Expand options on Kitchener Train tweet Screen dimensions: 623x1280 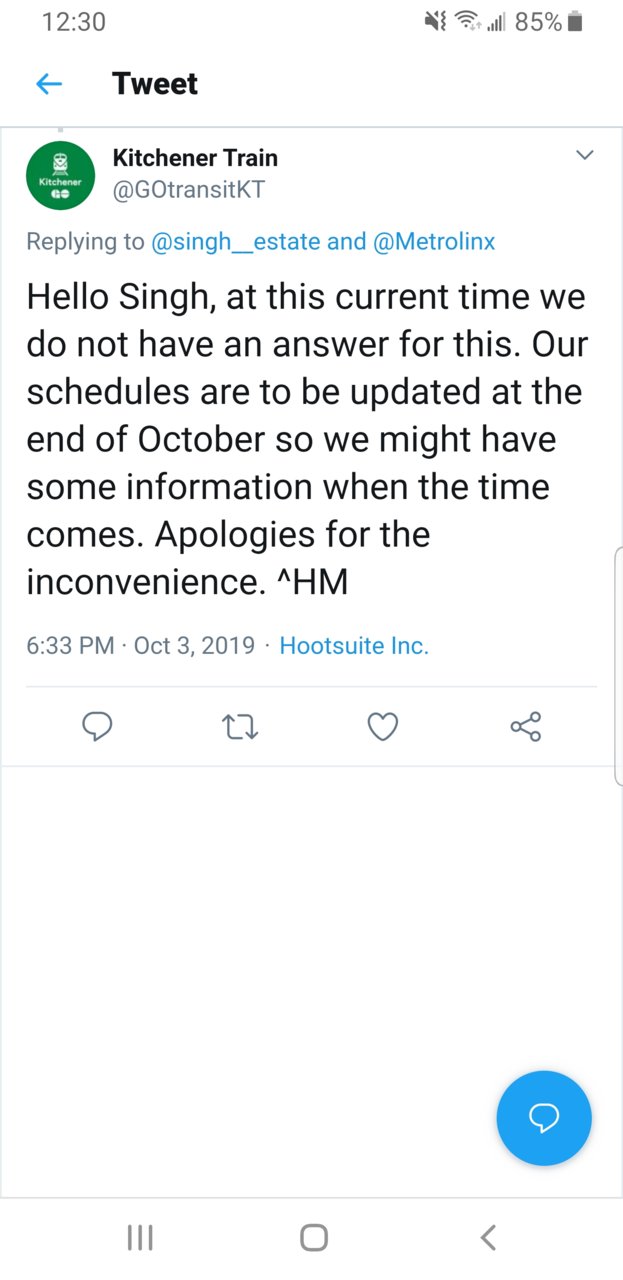[585, 155]
